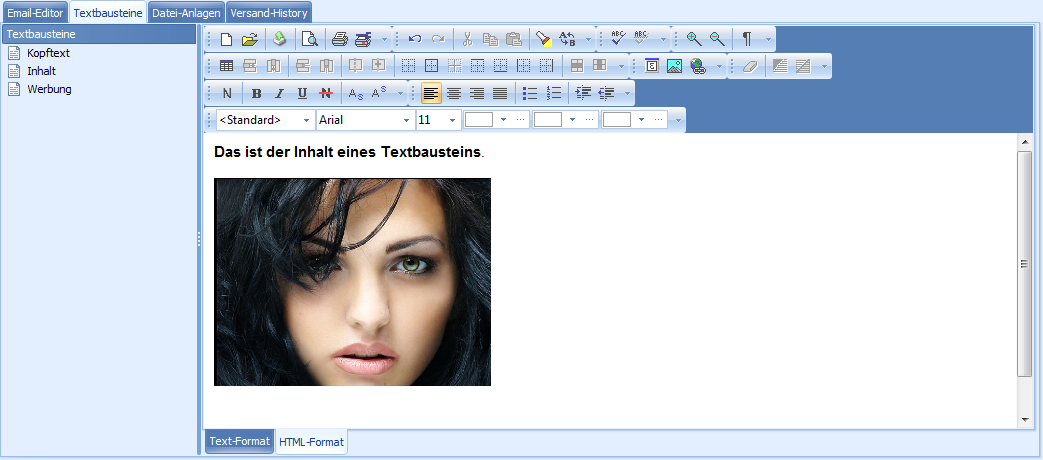Print the document with the printer icon
1043x460 pixels.
(x=340, y=39)
